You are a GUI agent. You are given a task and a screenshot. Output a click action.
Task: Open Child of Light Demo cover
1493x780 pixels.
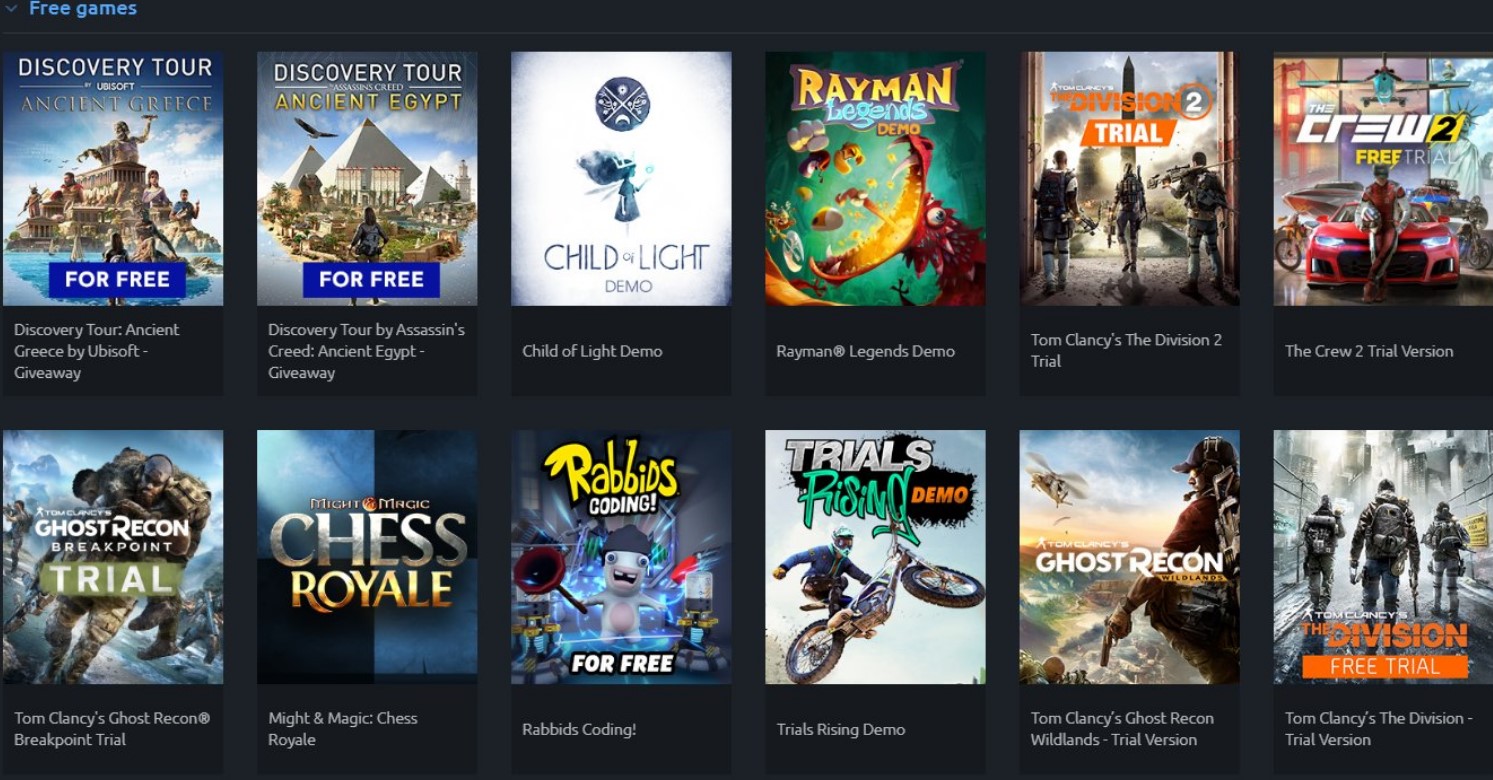click(621, 179)
